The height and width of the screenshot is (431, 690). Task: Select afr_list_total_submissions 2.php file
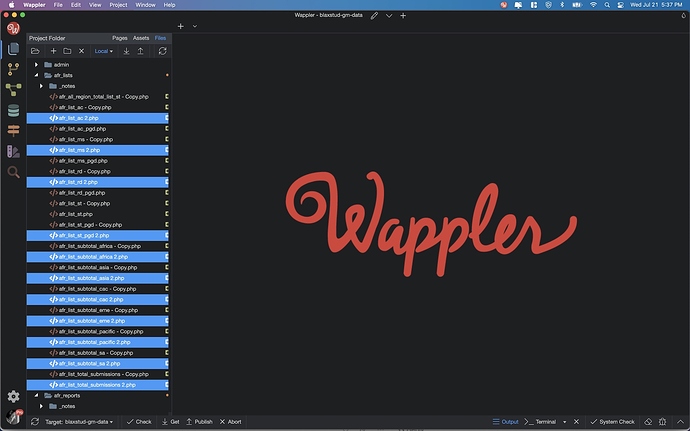click(97, 385)
